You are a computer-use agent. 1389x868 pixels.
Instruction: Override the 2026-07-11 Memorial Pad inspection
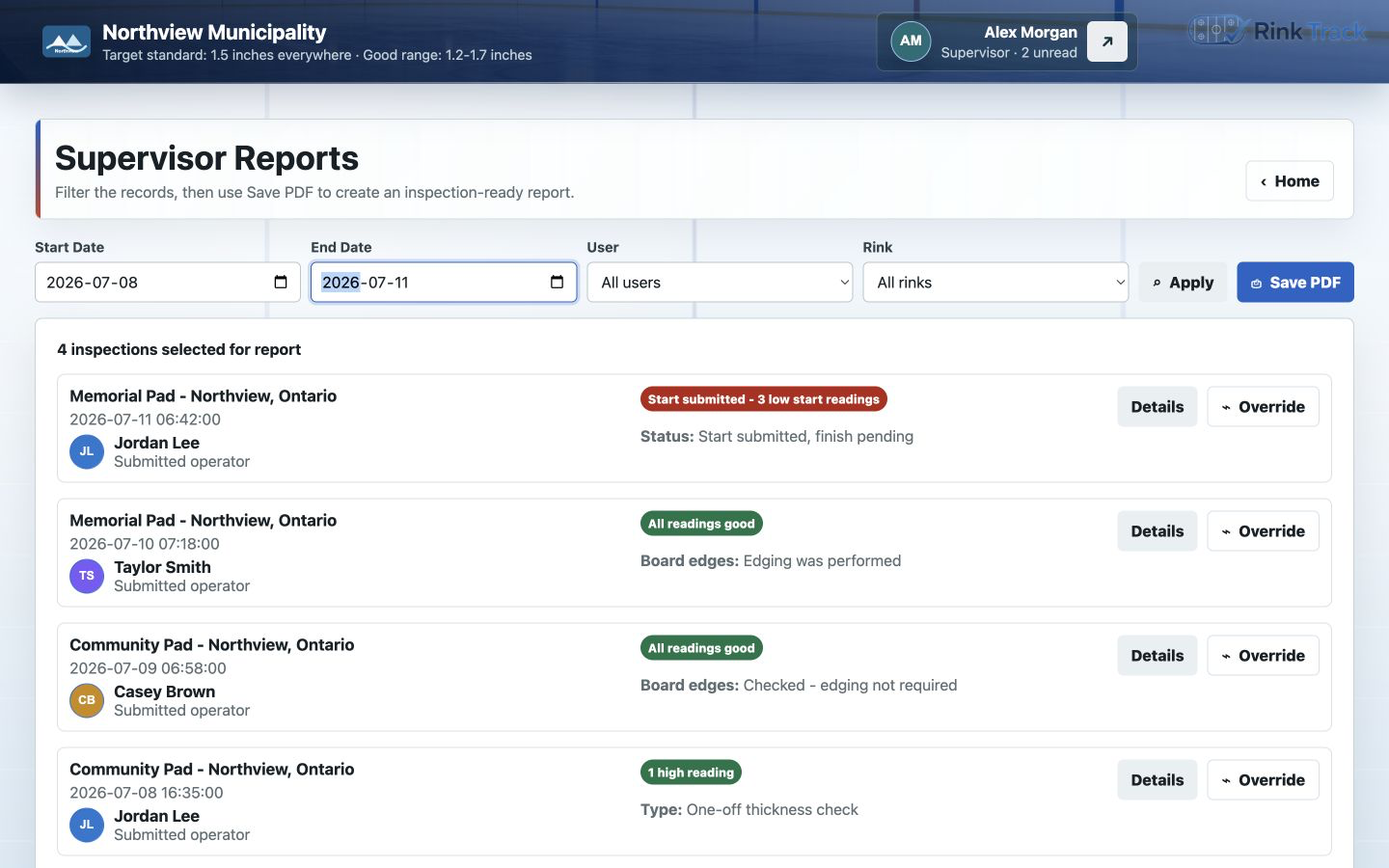(x=1263, y=407)
